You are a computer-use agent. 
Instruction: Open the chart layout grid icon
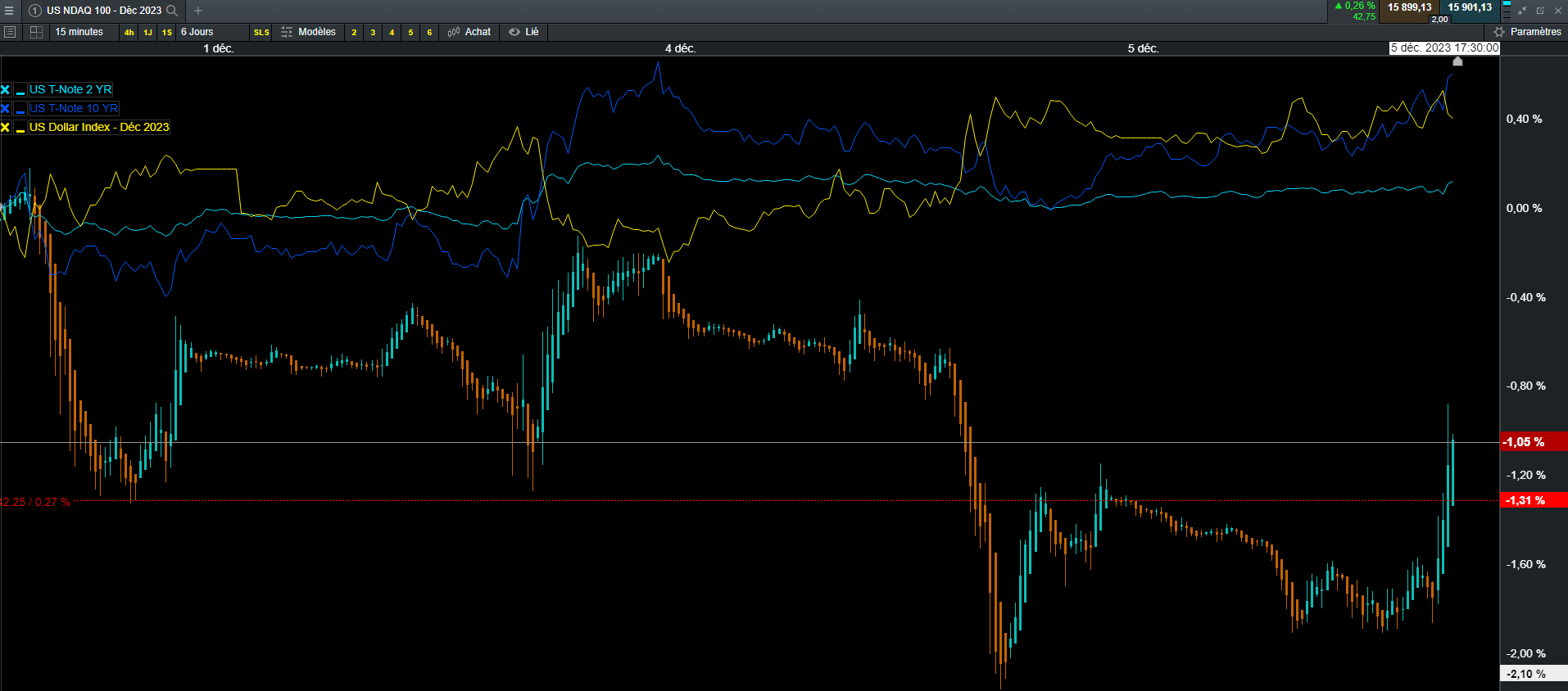[36, 32]
